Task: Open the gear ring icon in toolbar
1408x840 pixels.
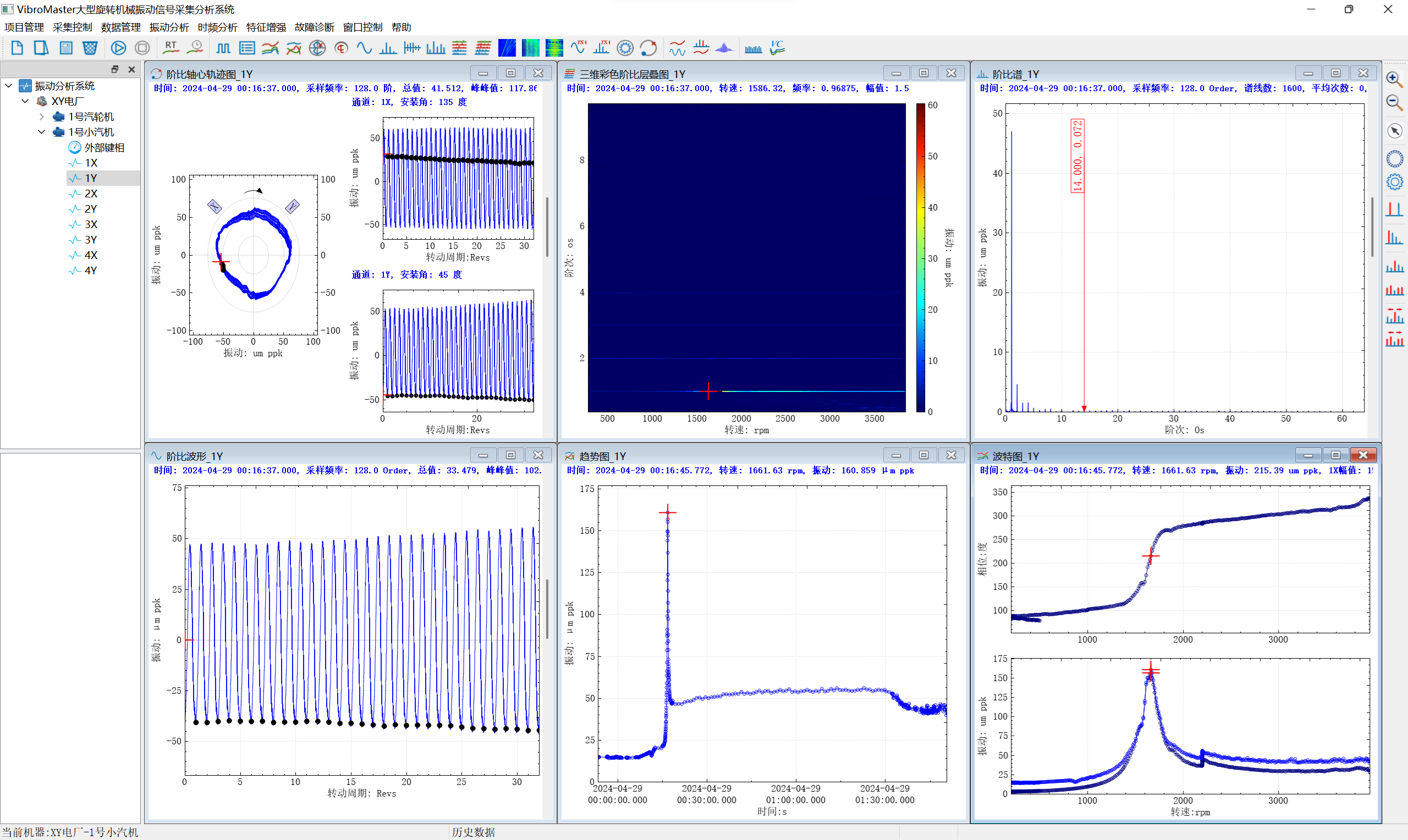Action: click(625, 48)
